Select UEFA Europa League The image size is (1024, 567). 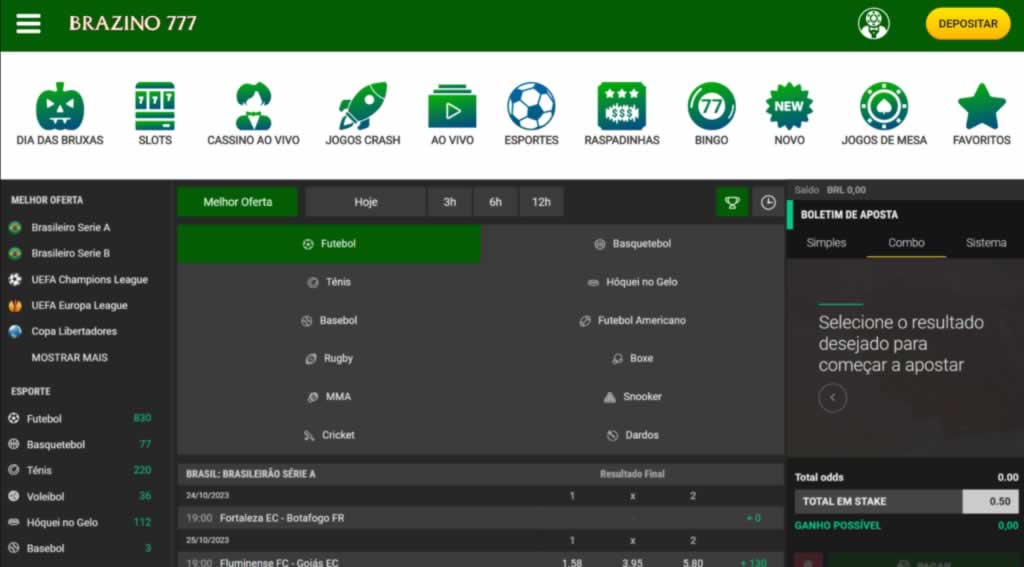[x=79, y=306]
